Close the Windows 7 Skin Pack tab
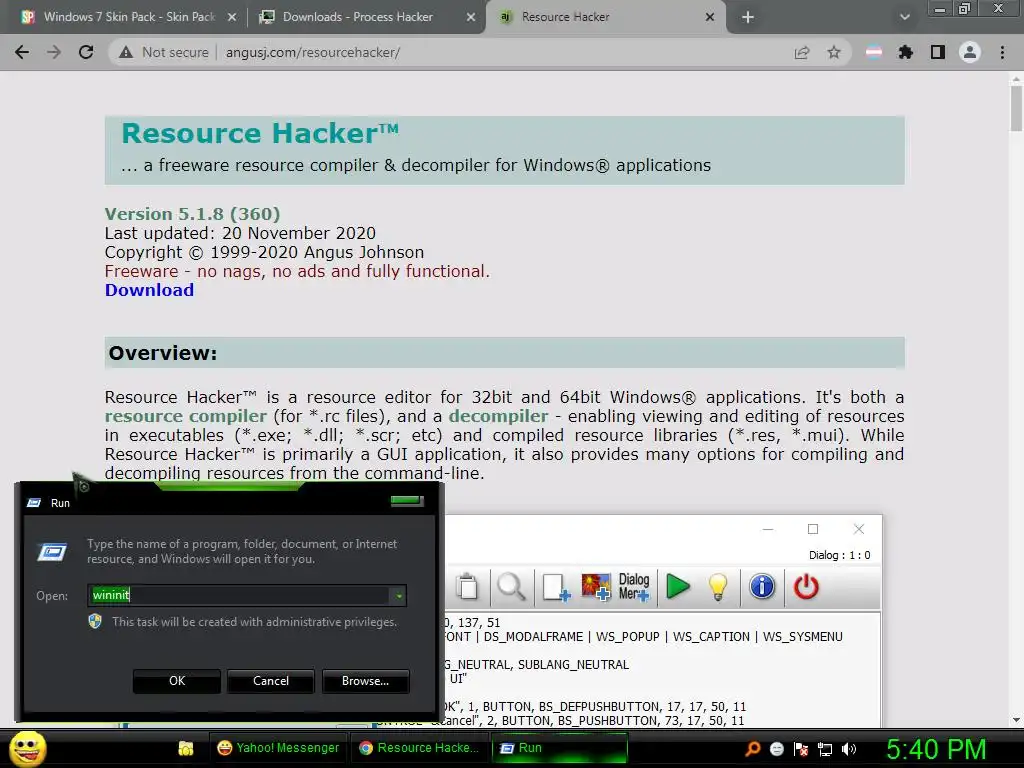The height and width of the screenshot is (768, 1024). pos(232,17)
